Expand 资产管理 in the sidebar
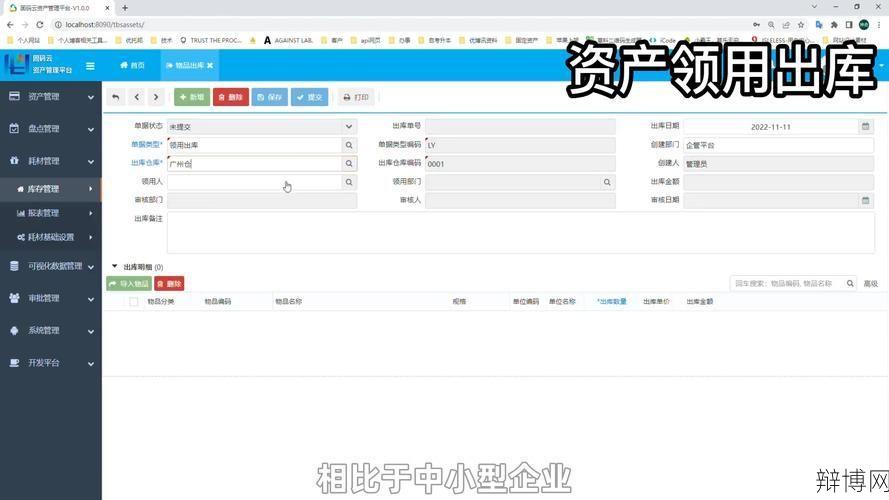 pyautogui.click(x=51, y=97)
